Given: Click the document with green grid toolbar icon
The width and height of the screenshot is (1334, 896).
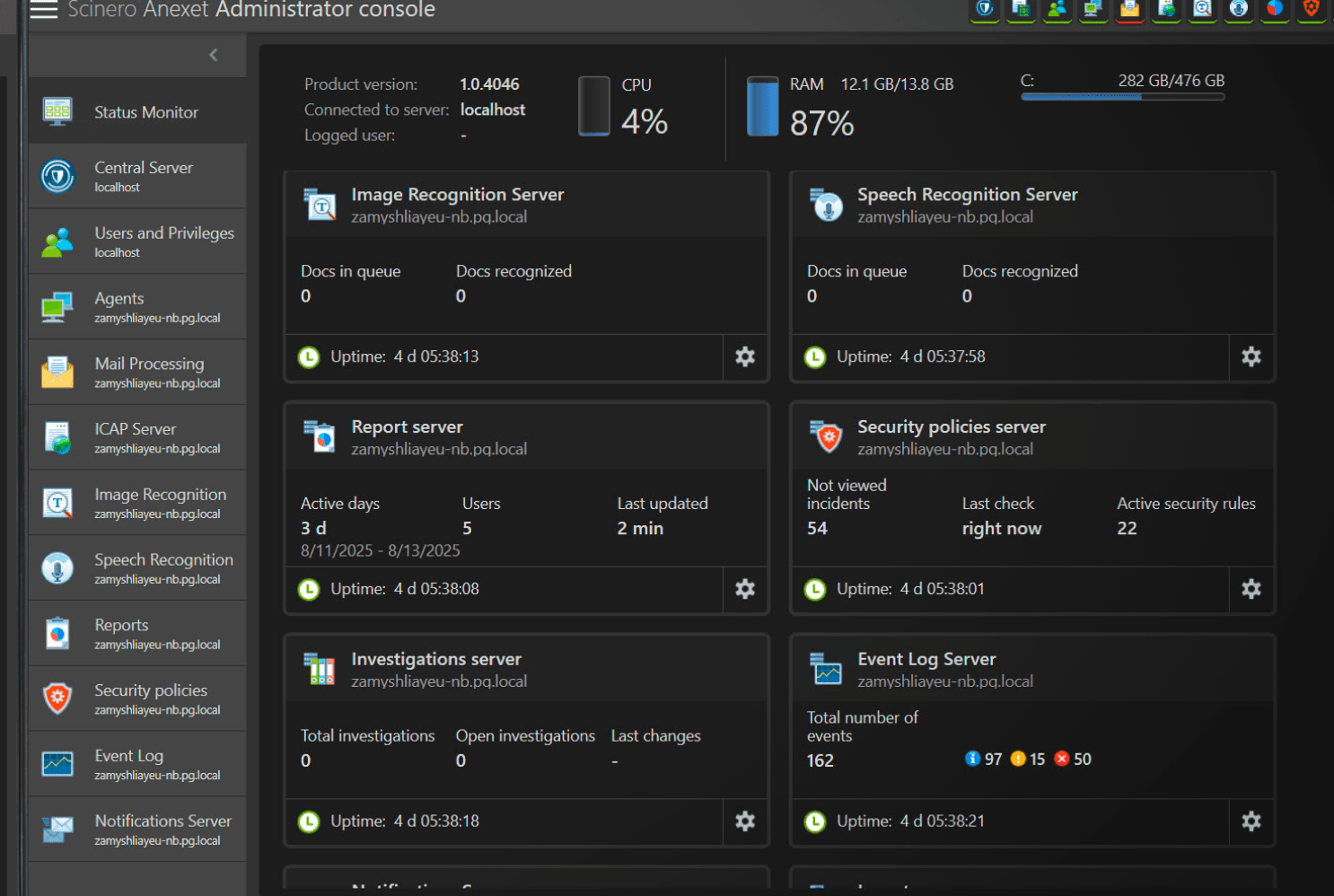Looking at the screenshot, I should point(1021,9).
